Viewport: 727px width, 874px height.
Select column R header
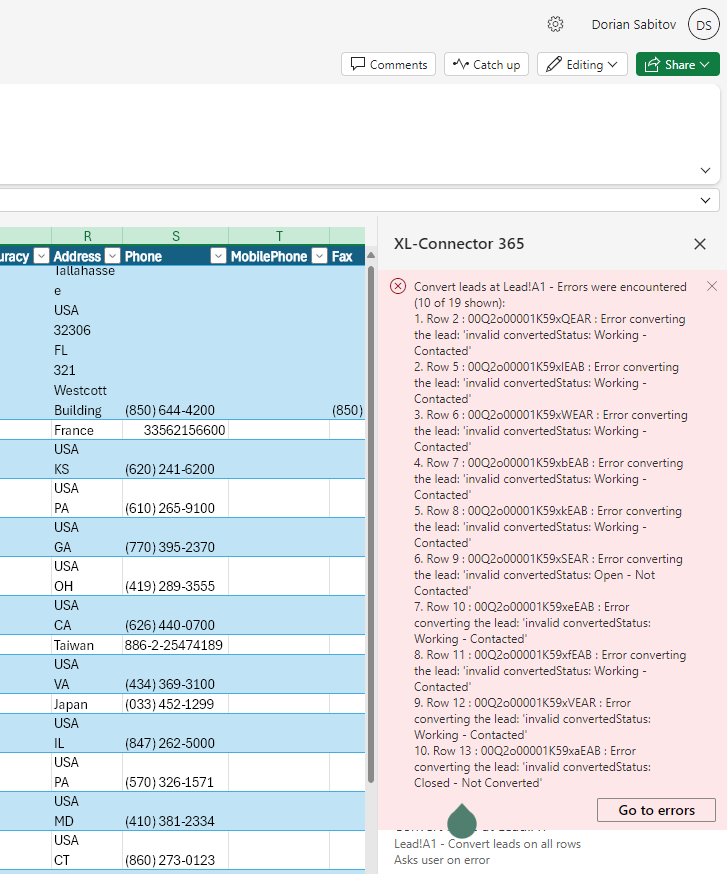(87, 236)
